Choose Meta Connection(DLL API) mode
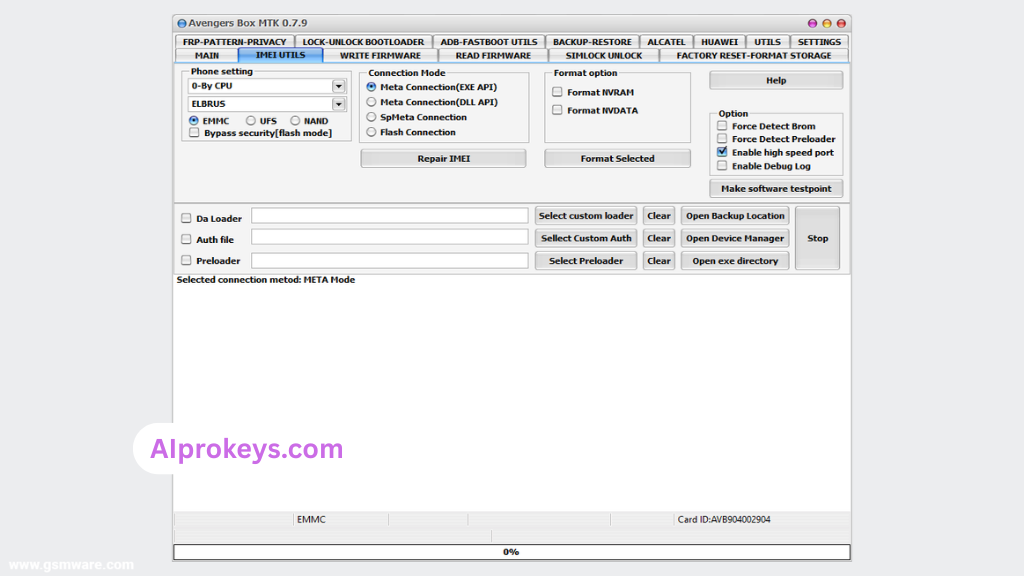 [x=372, y=102]
